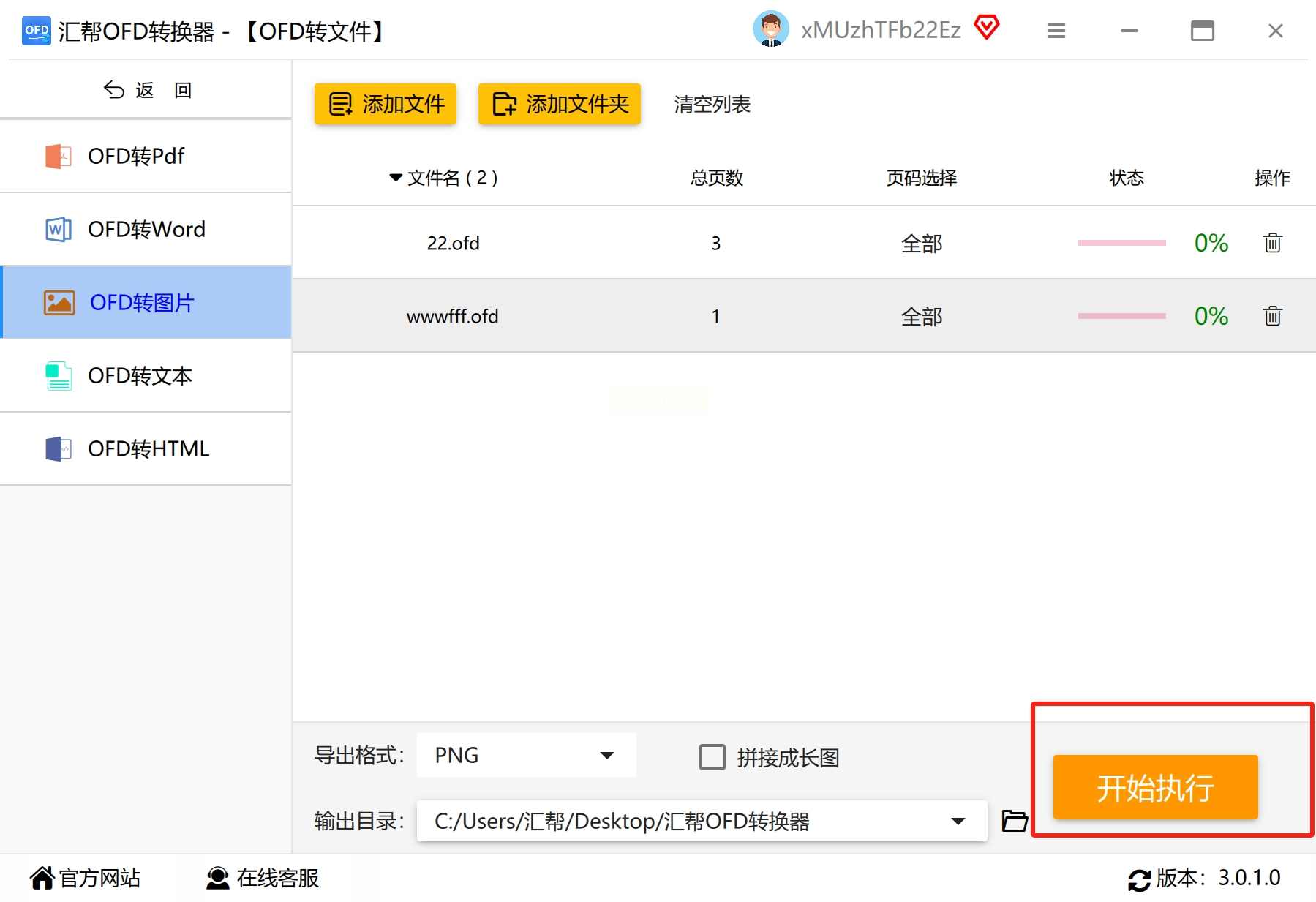1316x902 pixels.
Task: Toggle the file name column sort arrow
Action: 396,178
